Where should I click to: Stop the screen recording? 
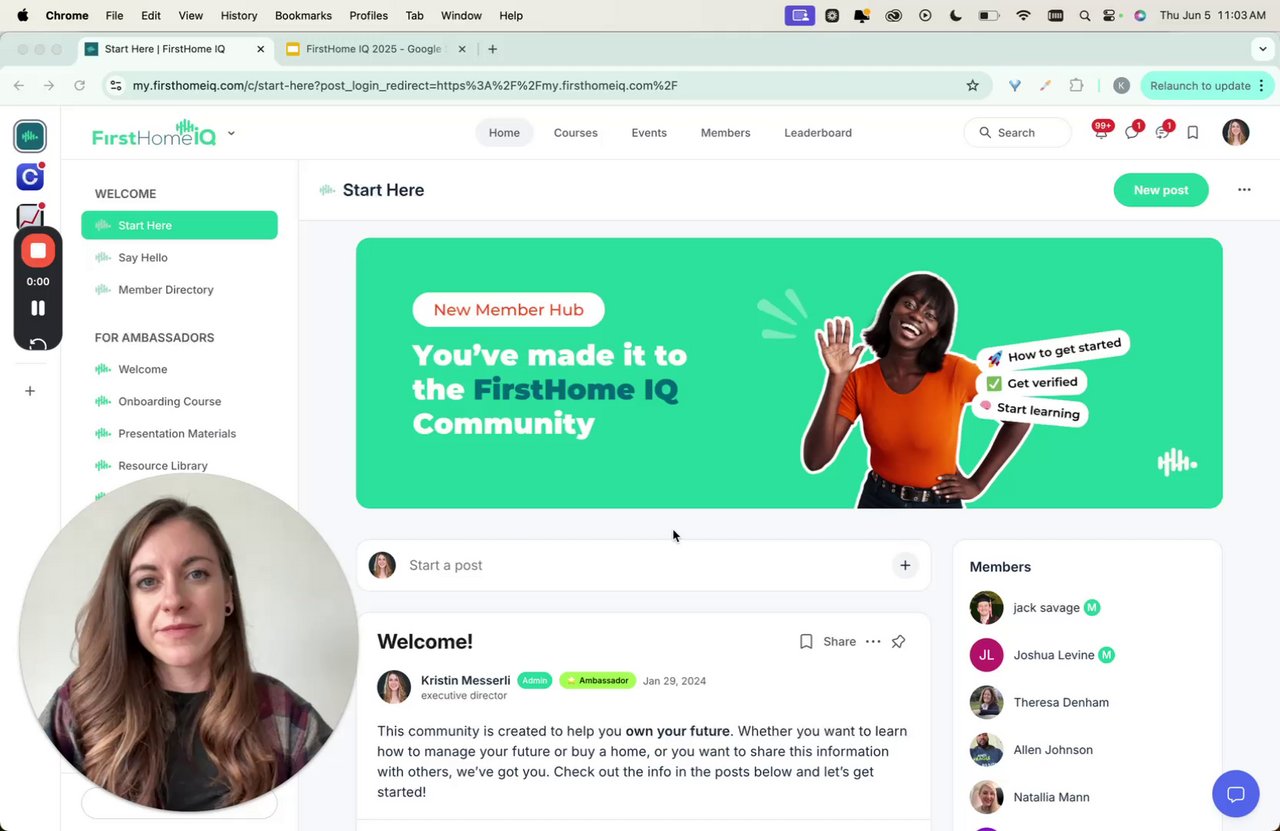click(38, 251)
